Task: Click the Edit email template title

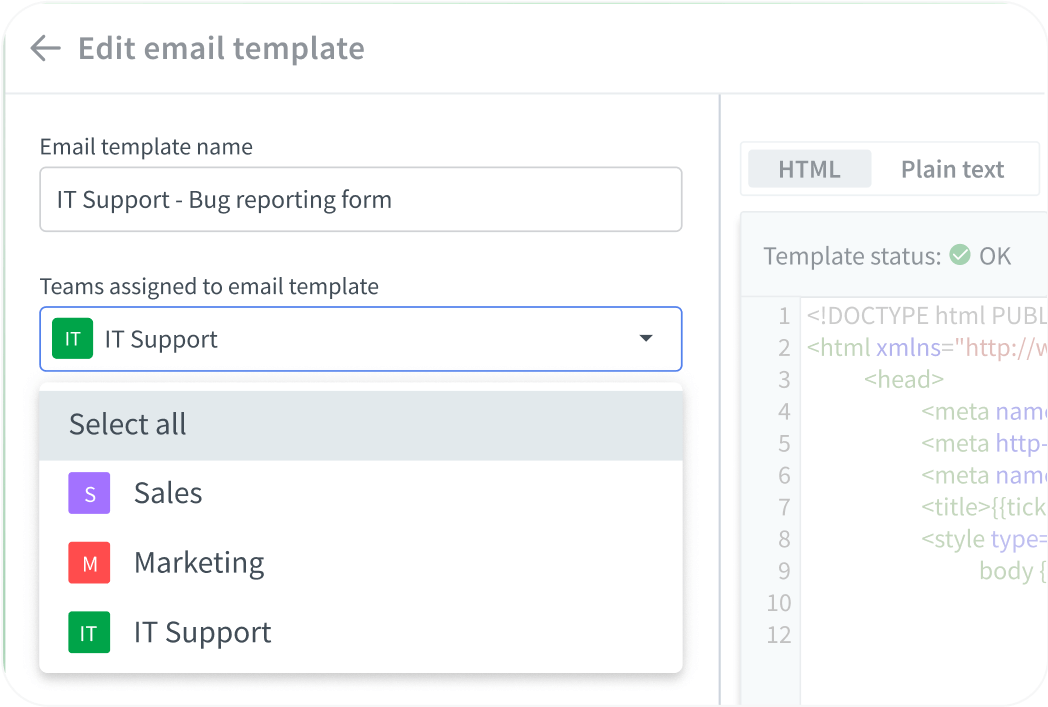Action: (x=221, y=48)
